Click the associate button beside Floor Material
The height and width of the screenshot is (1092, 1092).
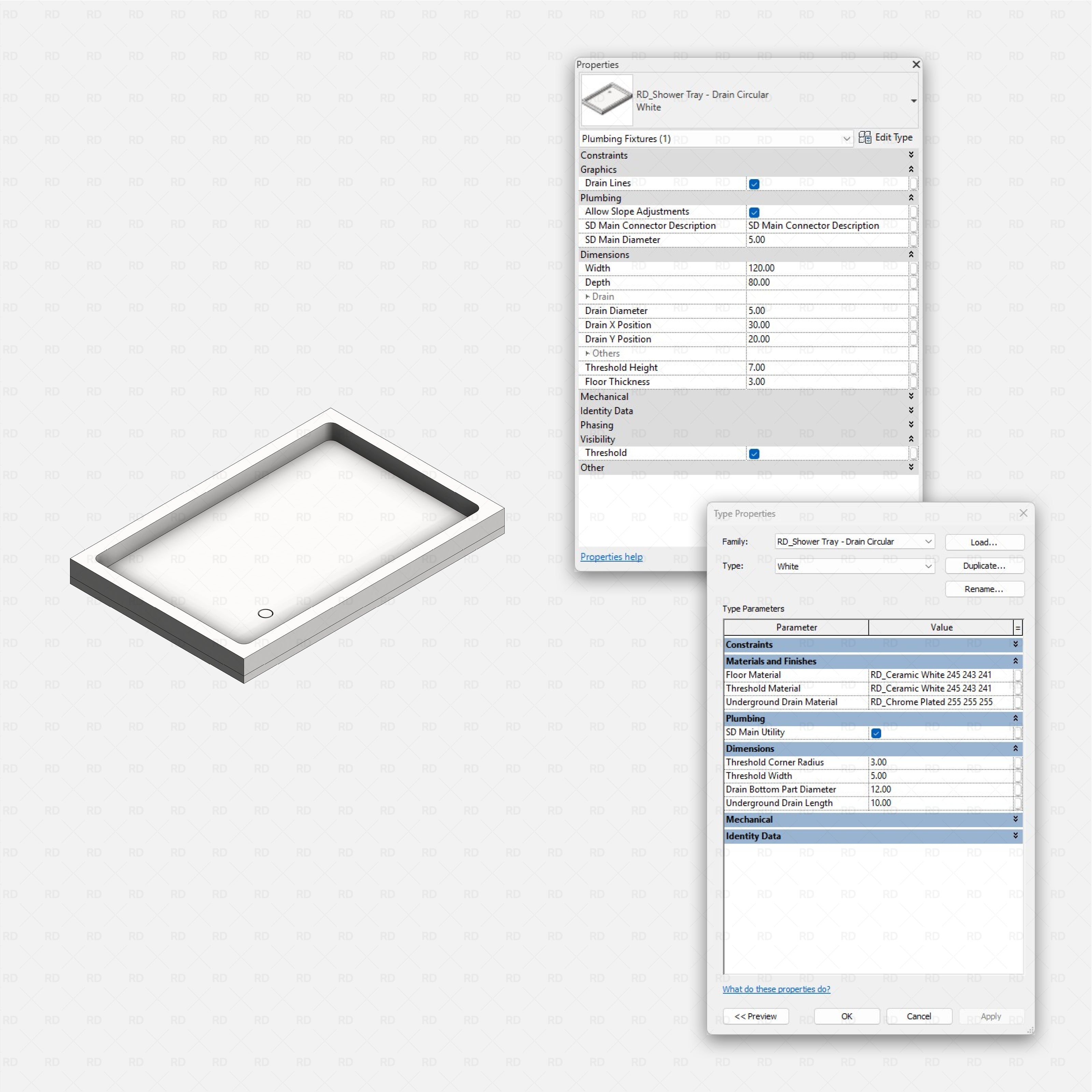pyautogui.click(x=1018, y=675)
